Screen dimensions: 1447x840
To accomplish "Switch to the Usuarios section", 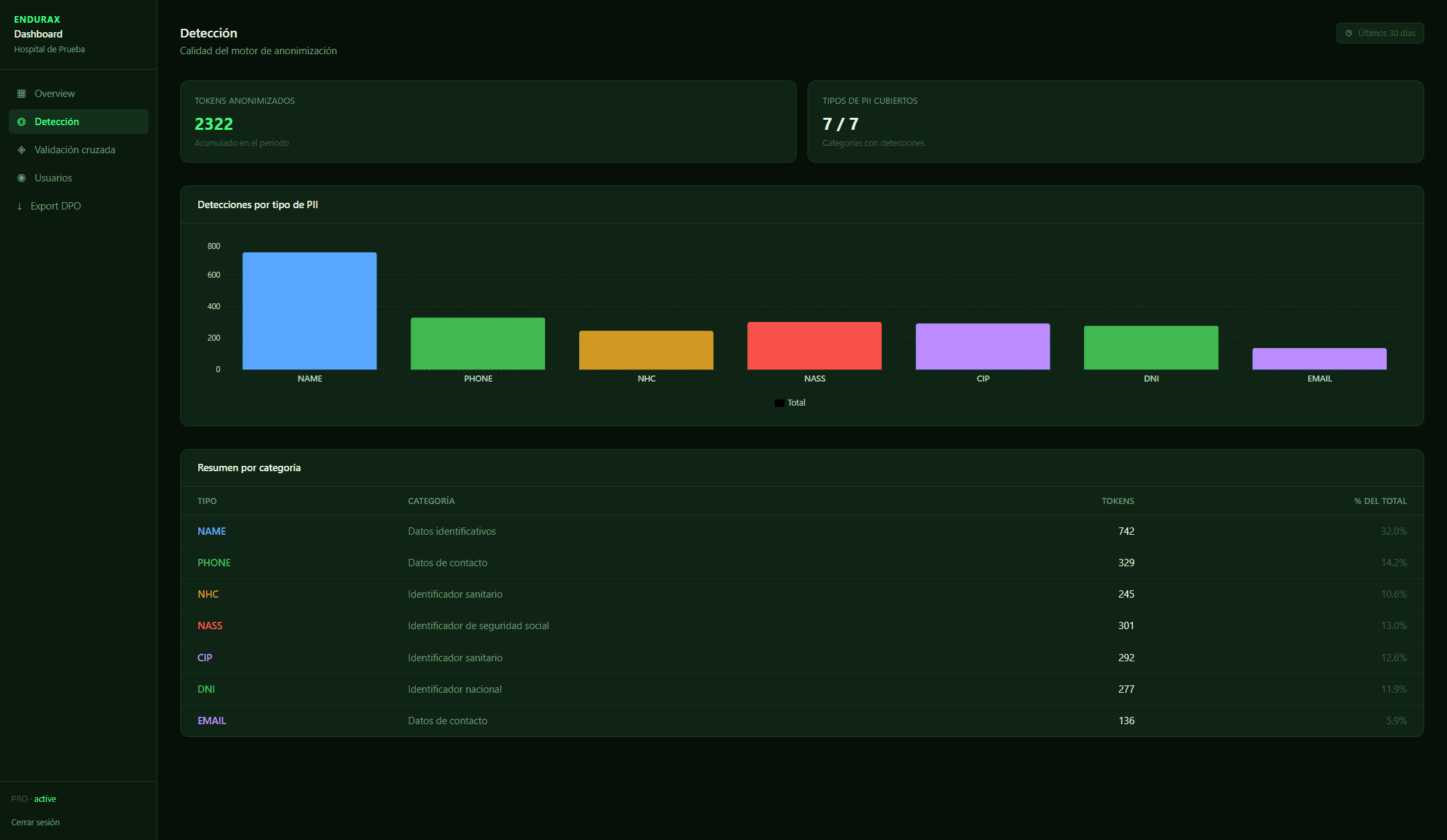I will (x=54, y=177).
